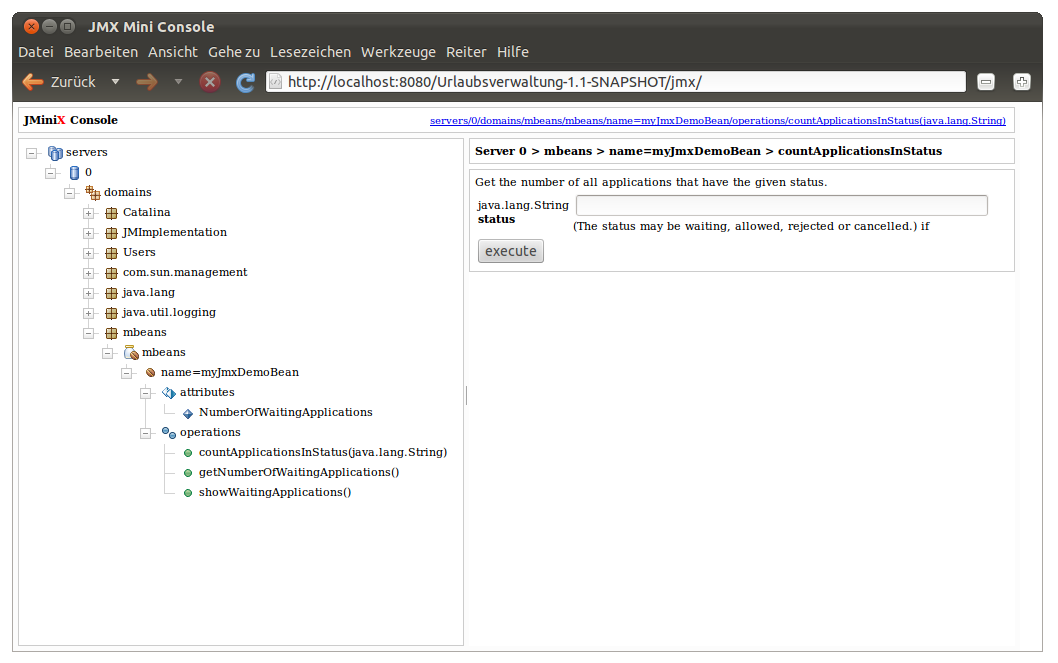Click the Catalina domain icon
This screenshot has height=663, width=1058.
coord(111,213)
